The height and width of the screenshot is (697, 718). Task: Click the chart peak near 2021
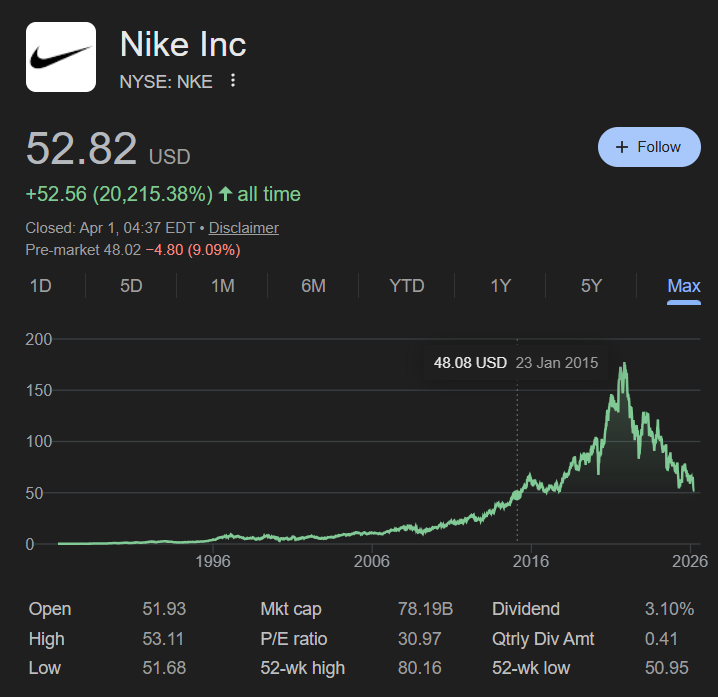point(624,366)
